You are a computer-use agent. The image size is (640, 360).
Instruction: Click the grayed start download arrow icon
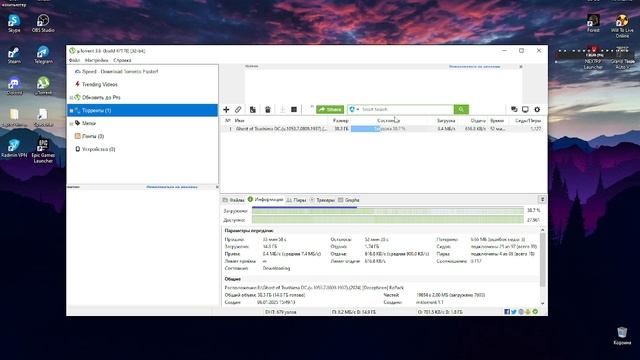click(282, 109)
